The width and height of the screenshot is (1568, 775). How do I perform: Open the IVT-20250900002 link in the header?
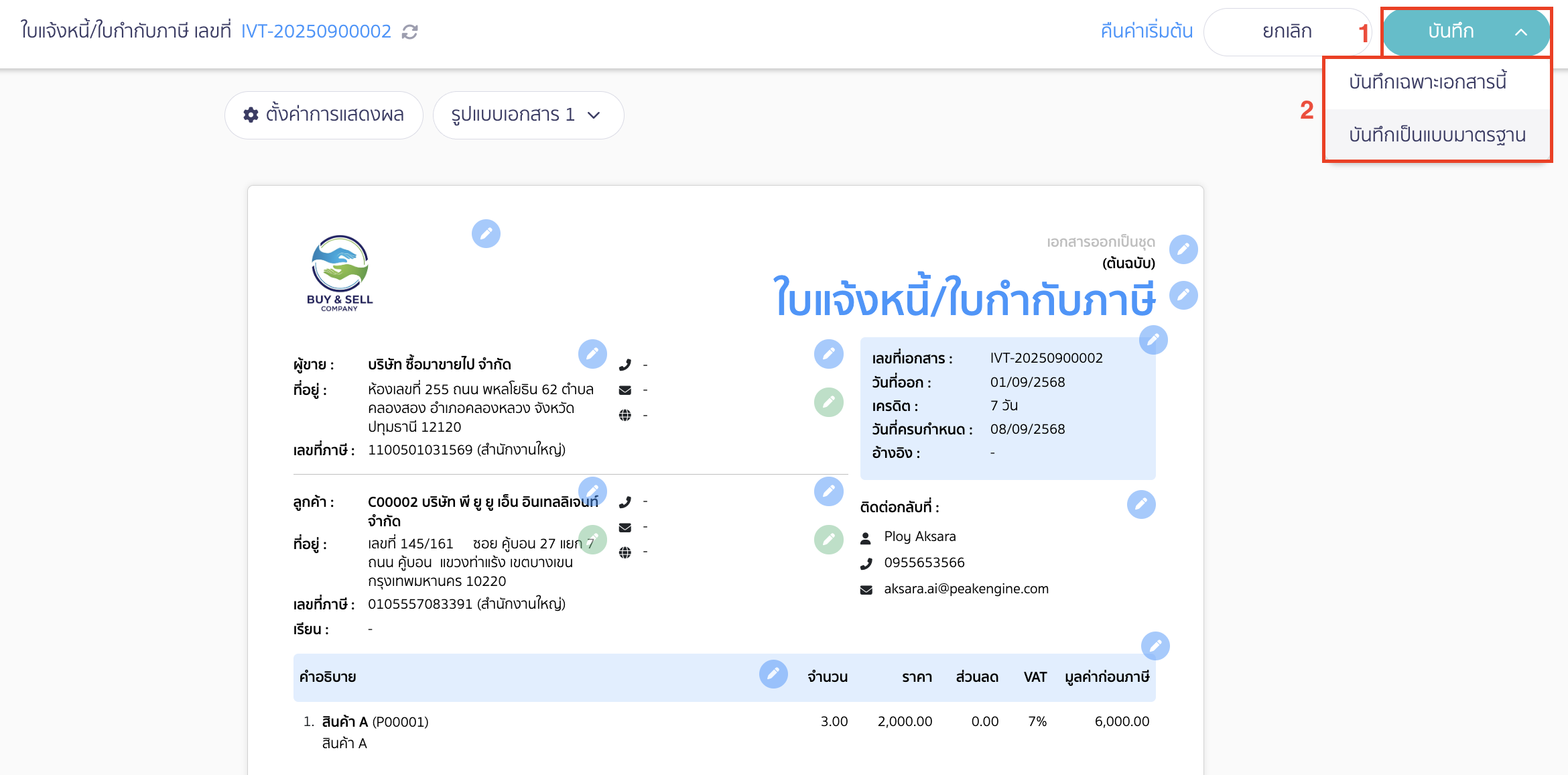point(316,32)
